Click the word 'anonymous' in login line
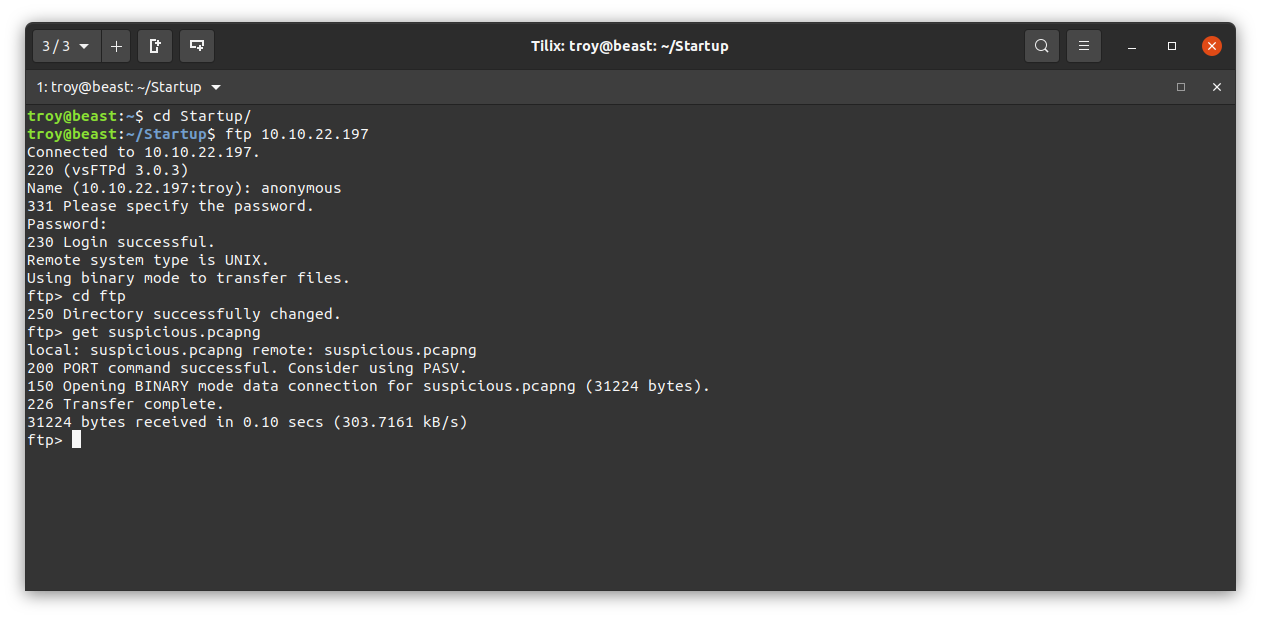This screenshot has height=619, width=1261. point(301,188)
